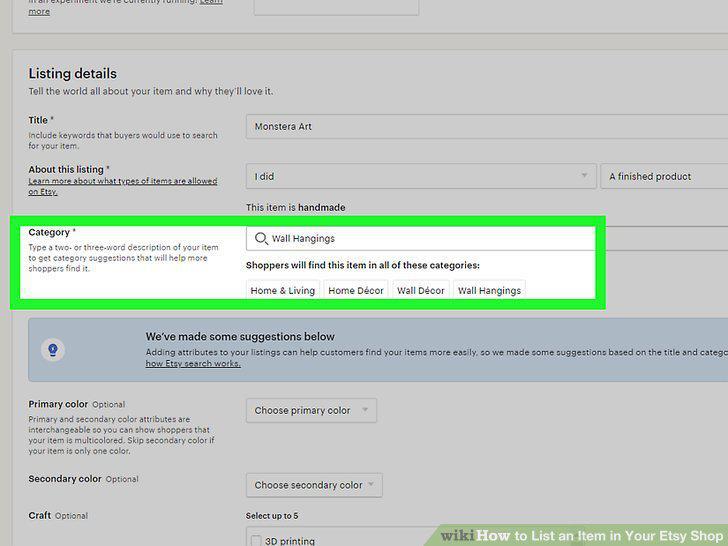Click 'This item is handmade' text
The height and width of the screenshot is (546, 728).
coord(295,208)
